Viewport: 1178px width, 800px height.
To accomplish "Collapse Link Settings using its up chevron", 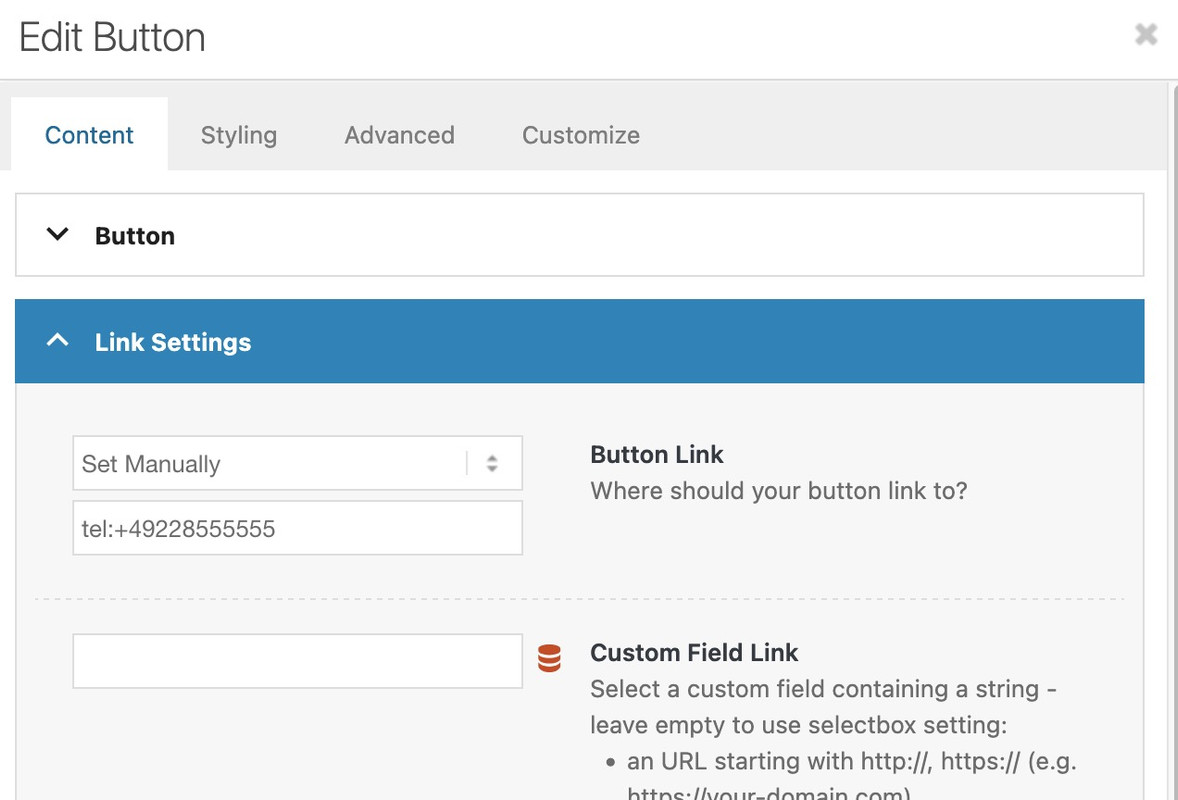I will click(57, 341).
